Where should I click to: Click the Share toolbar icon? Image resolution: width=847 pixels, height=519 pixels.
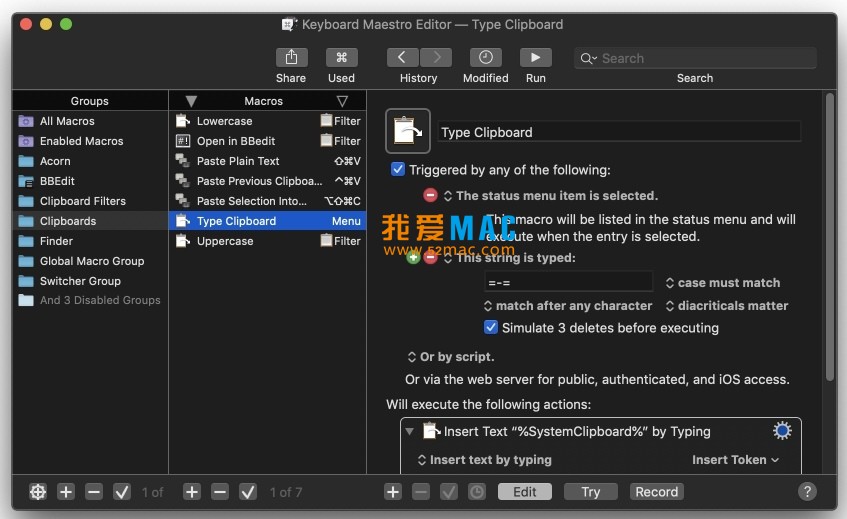[291, 57]
